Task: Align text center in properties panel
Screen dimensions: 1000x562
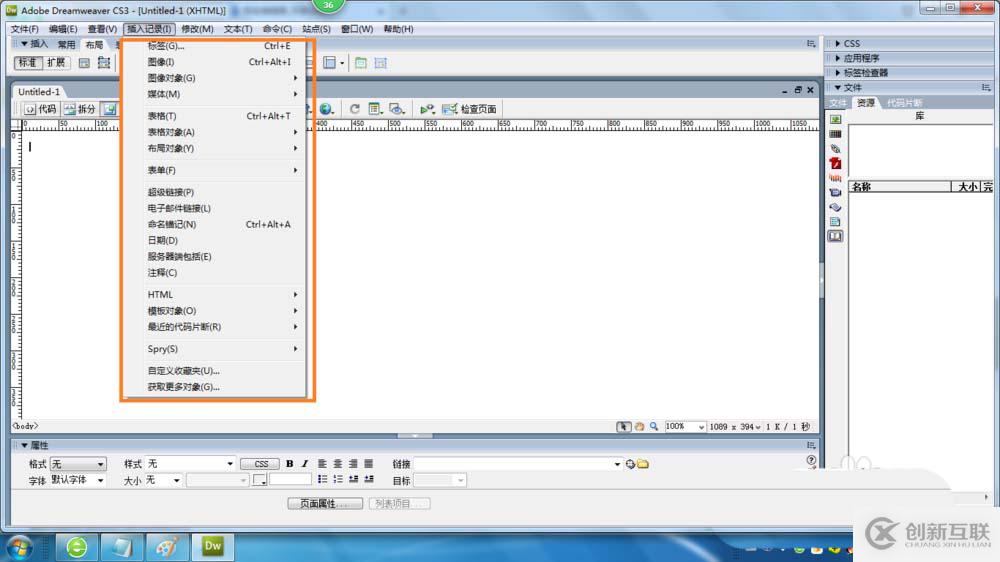Action: (x=337, y=464)
